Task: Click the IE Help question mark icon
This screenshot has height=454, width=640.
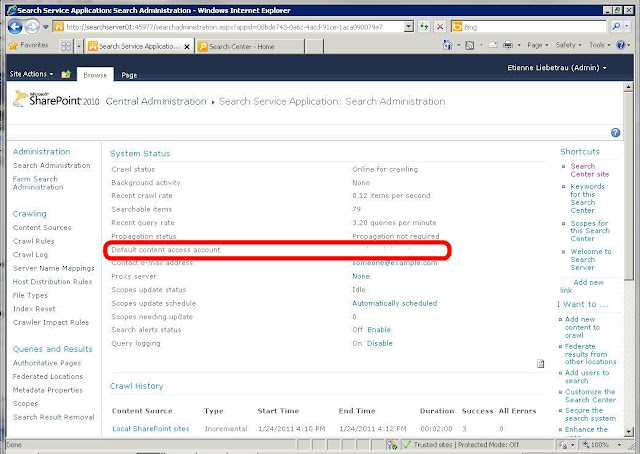Action: (x=621, y=45)
